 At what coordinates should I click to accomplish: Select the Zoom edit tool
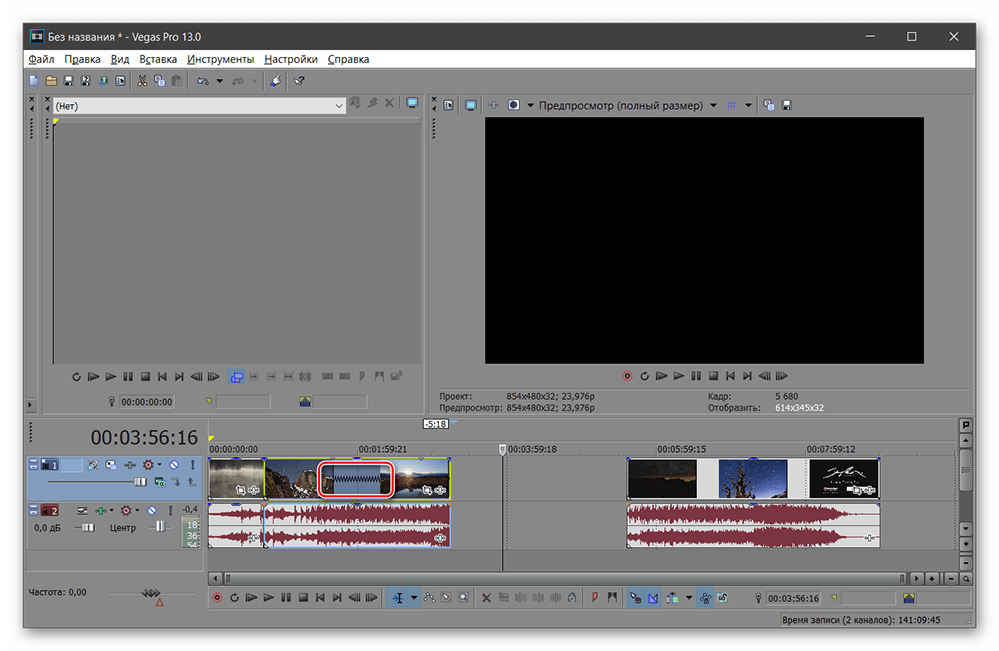pyautogui.click(x=464, y=597)
